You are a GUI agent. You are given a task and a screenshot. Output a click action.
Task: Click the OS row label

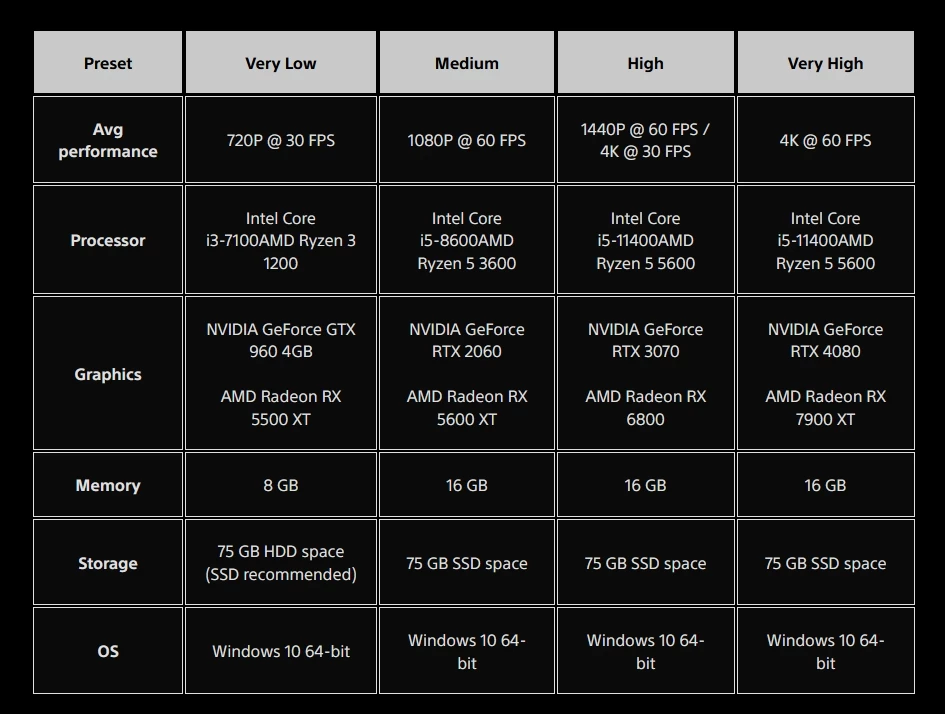(108, 651)
